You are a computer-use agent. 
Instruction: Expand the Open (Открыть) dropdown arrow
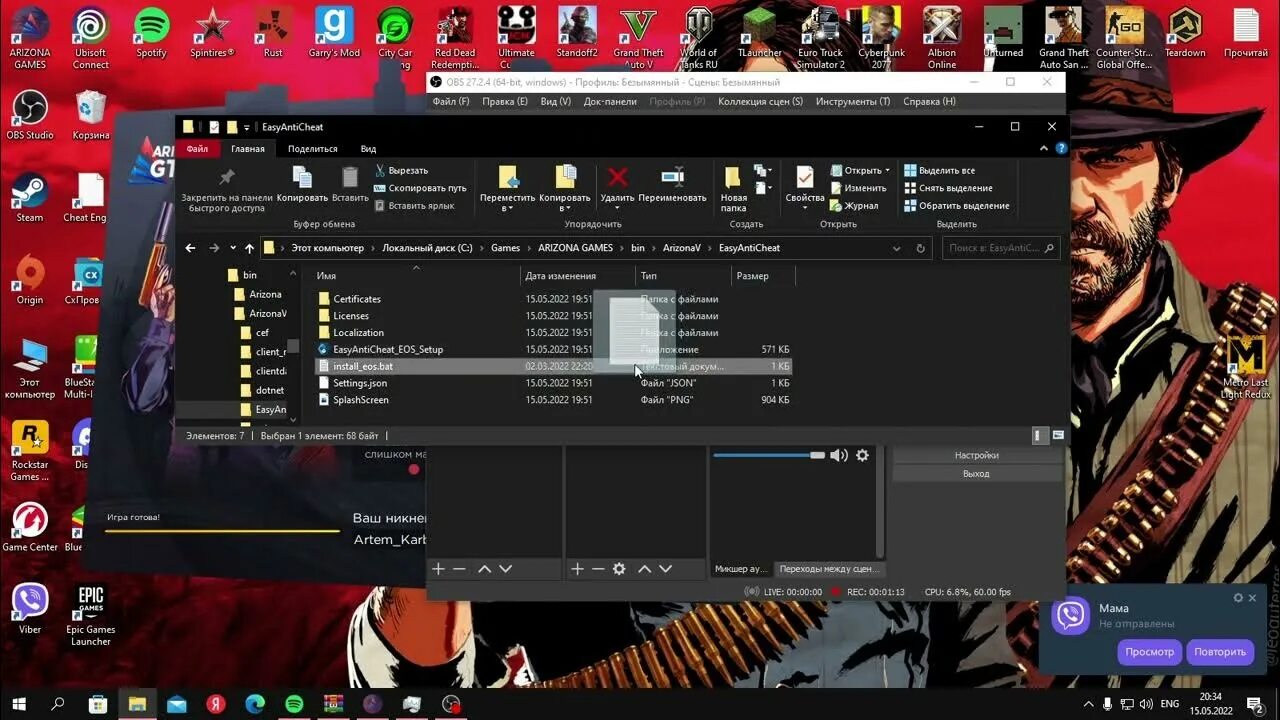pyautogui.click(x=888, y=170)
